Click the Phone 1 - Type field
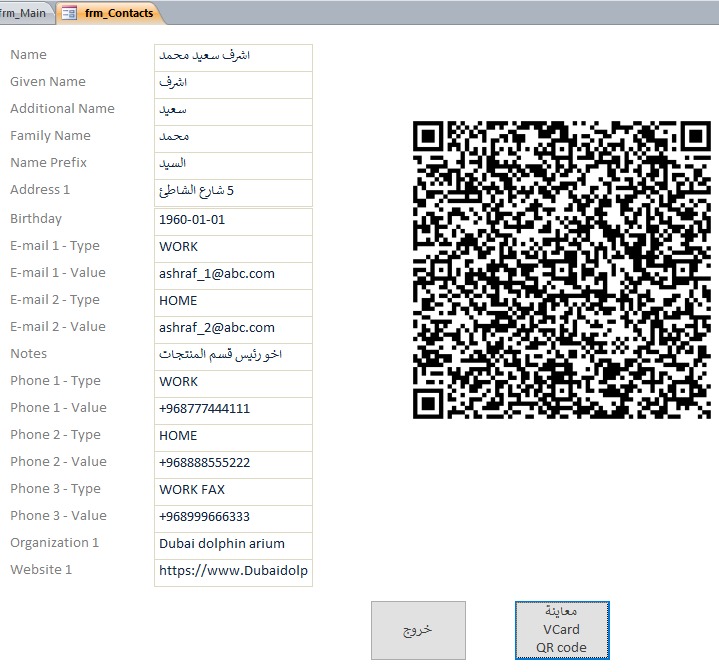Screen dimensions: 719x672 (x=233, y=384)
